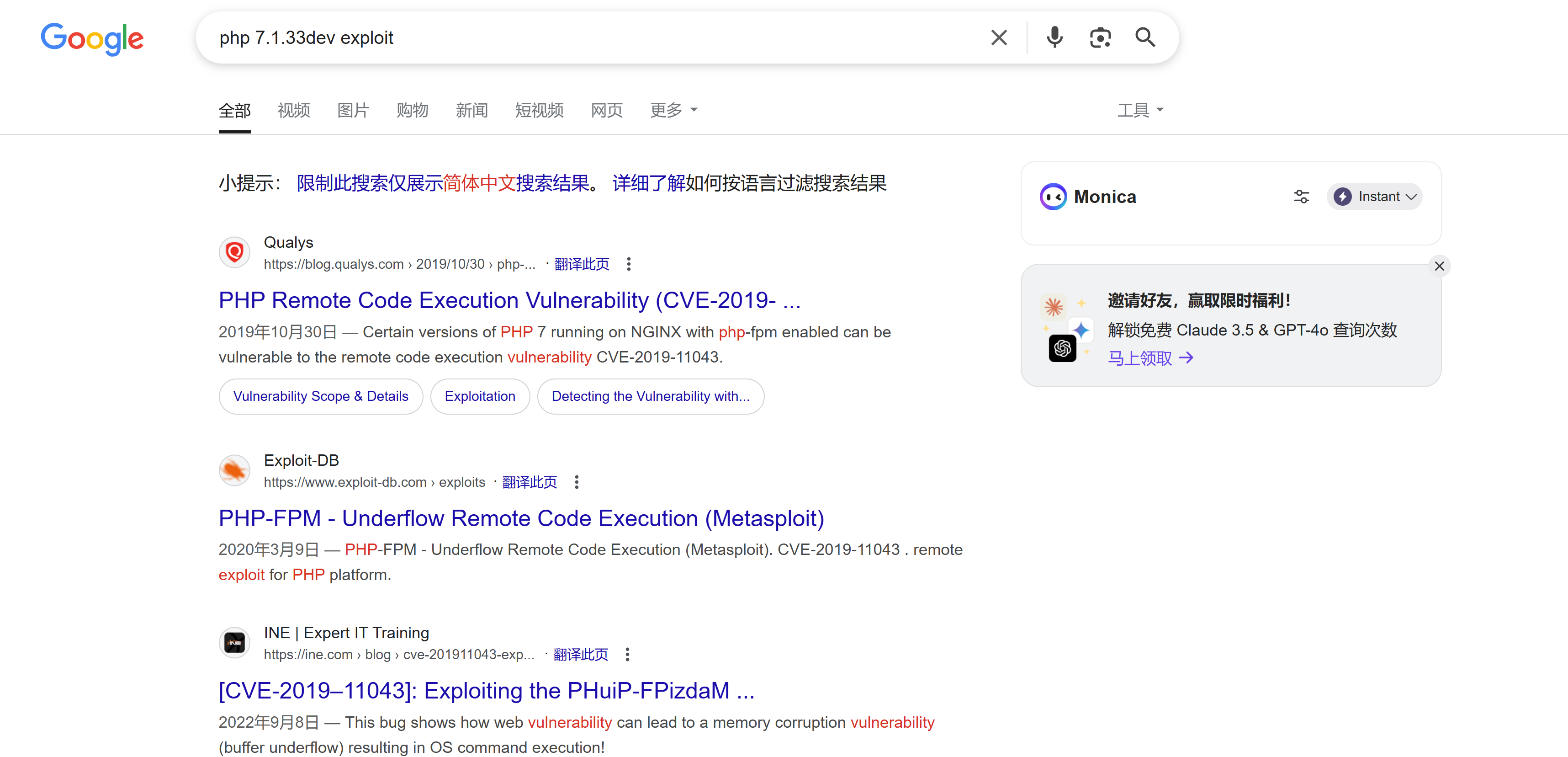Image resolution: width=1568 pixels, height=757 pixels.
Task: Switch to the 短视频 tab
Action: pos(539,110)
